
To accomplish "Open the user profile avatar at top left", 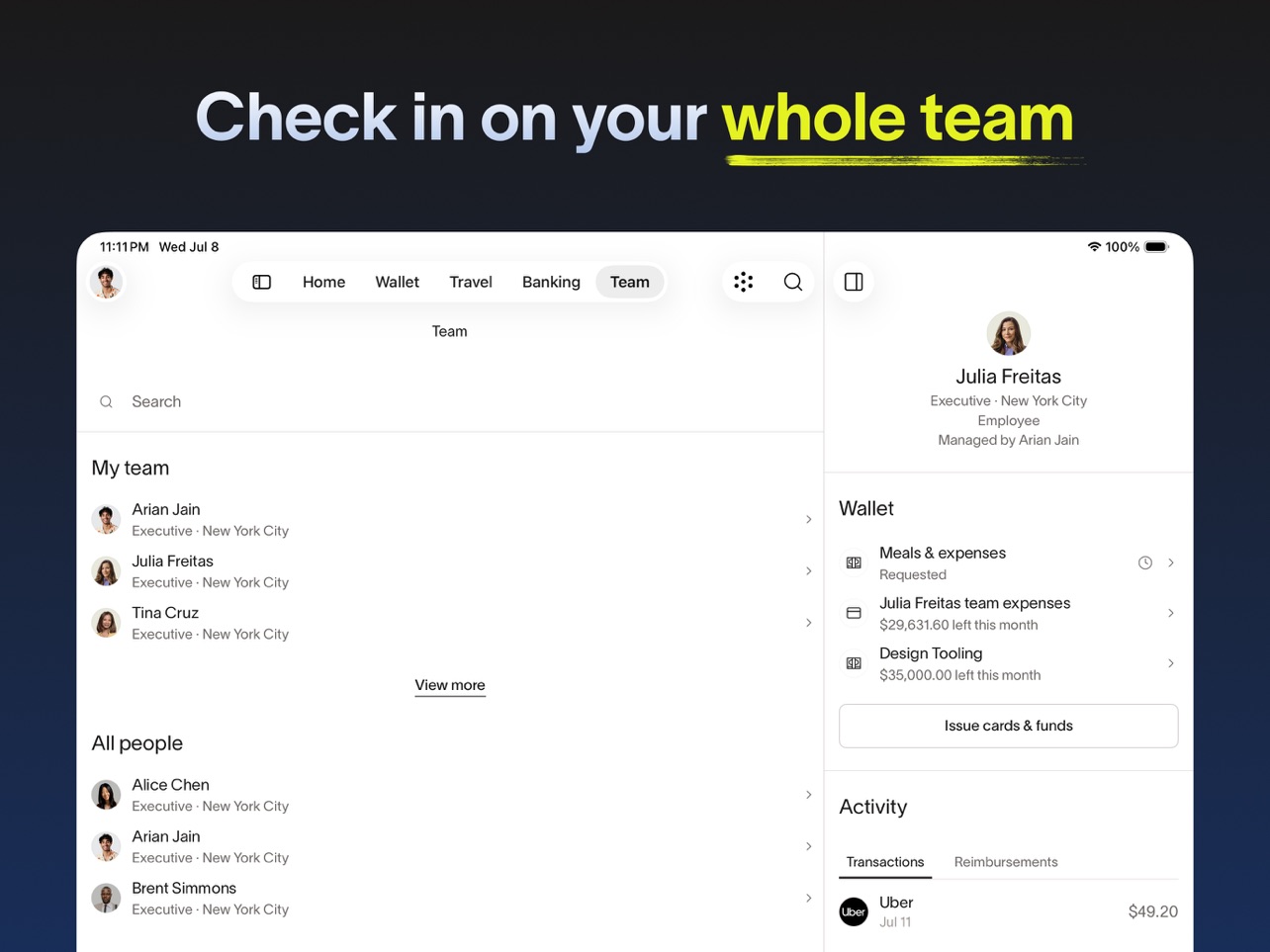I will click(x=107, y=282).
